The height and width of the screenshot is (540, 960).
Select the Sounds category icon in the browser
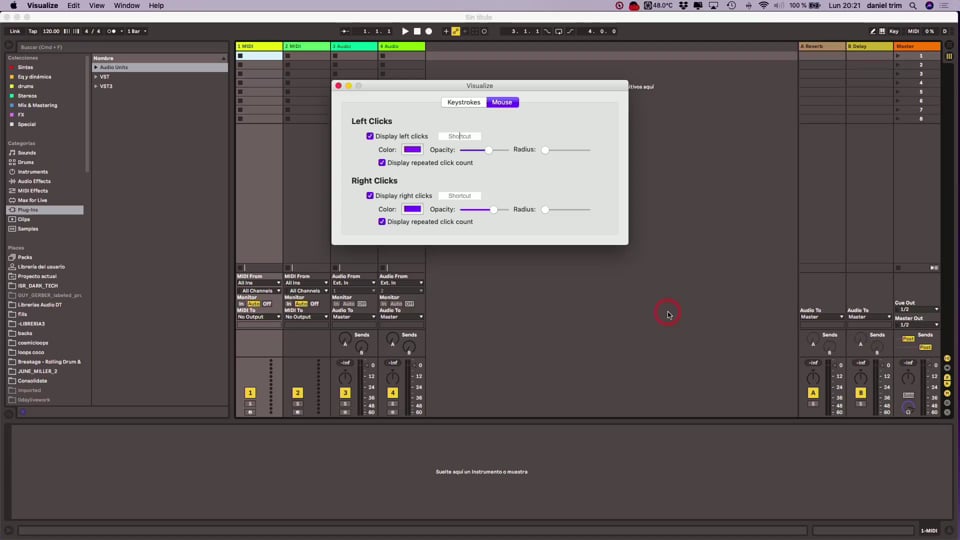(12, 153)
